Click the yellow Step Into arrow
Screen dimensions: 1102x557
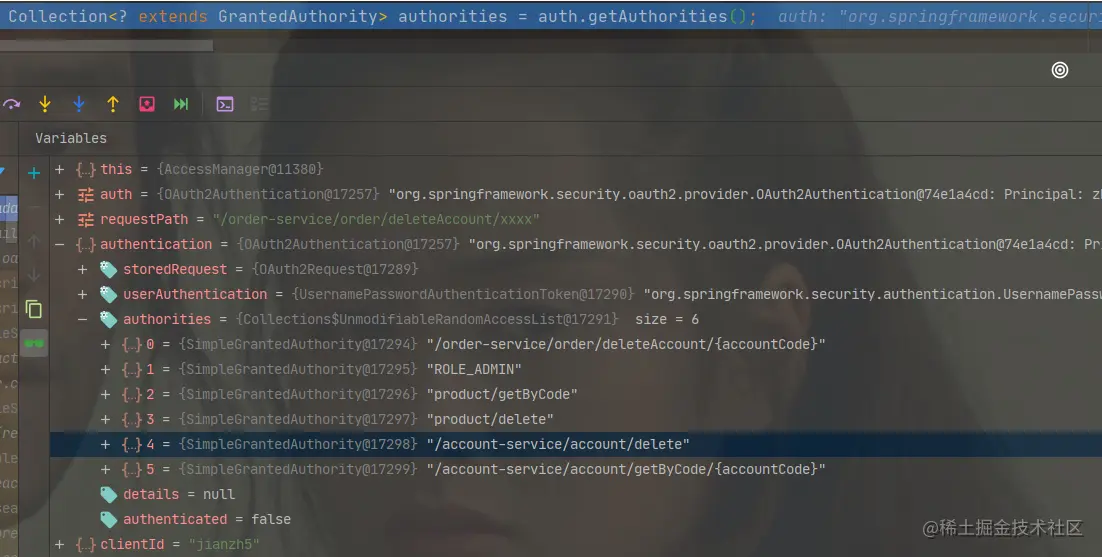45,104
